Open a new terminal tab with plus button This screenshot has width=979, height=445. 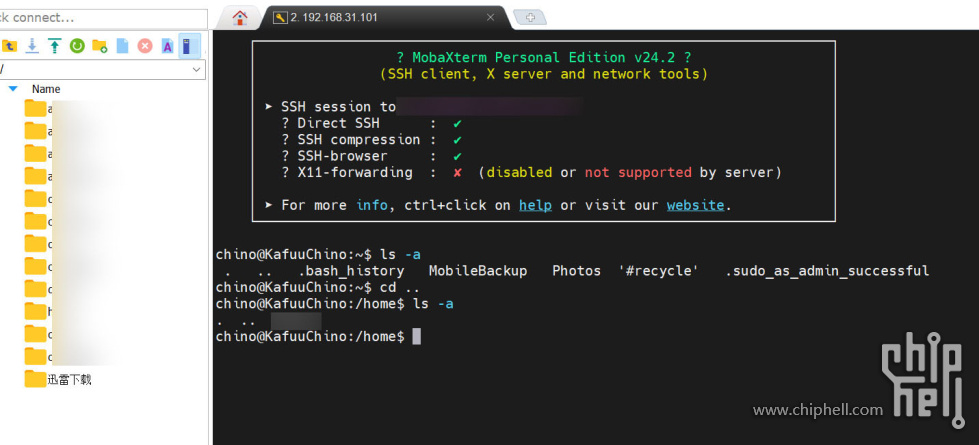[x=530, y=17]
